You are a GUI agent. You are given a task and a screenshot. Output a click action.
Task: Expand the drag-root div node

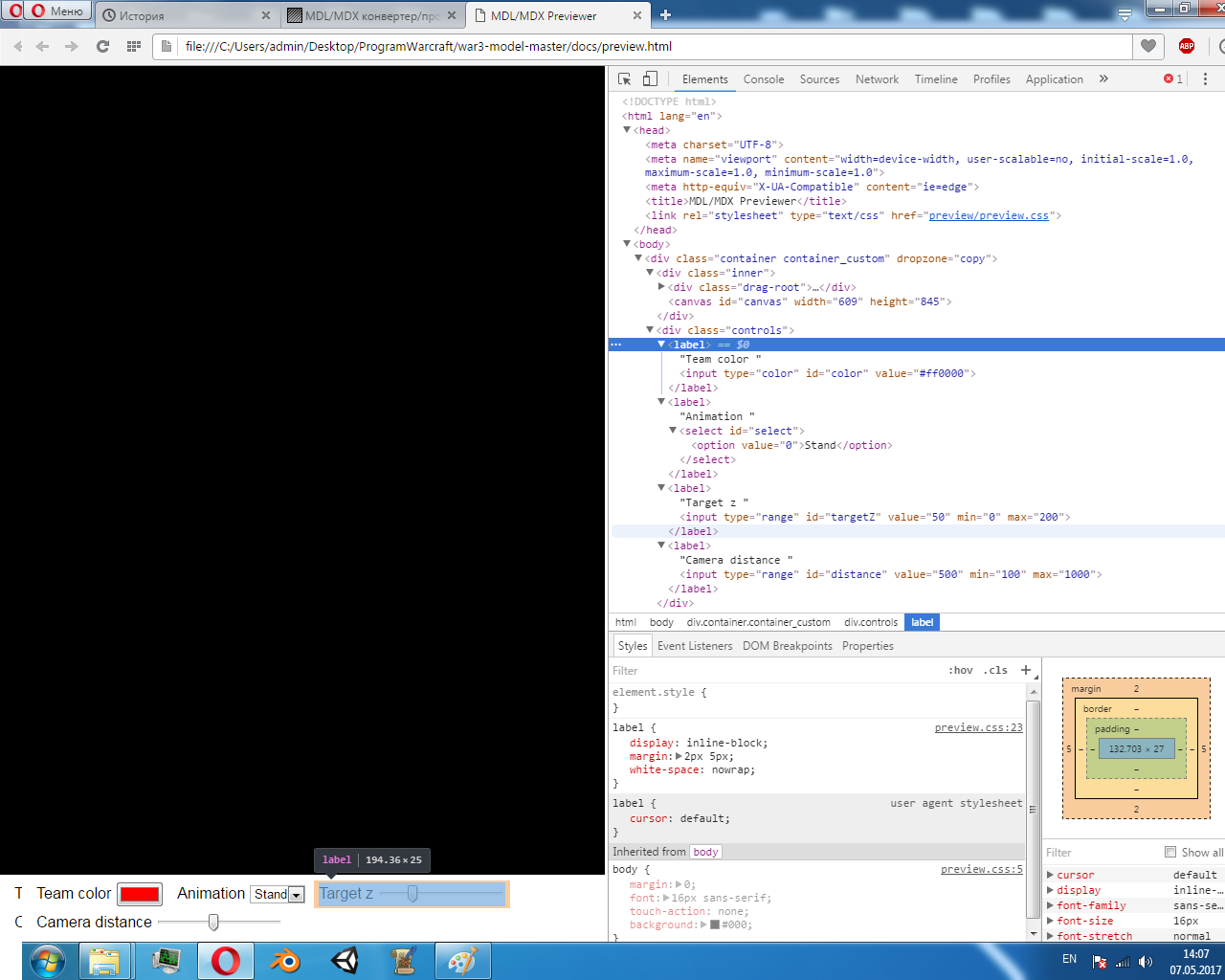[661, 287]
